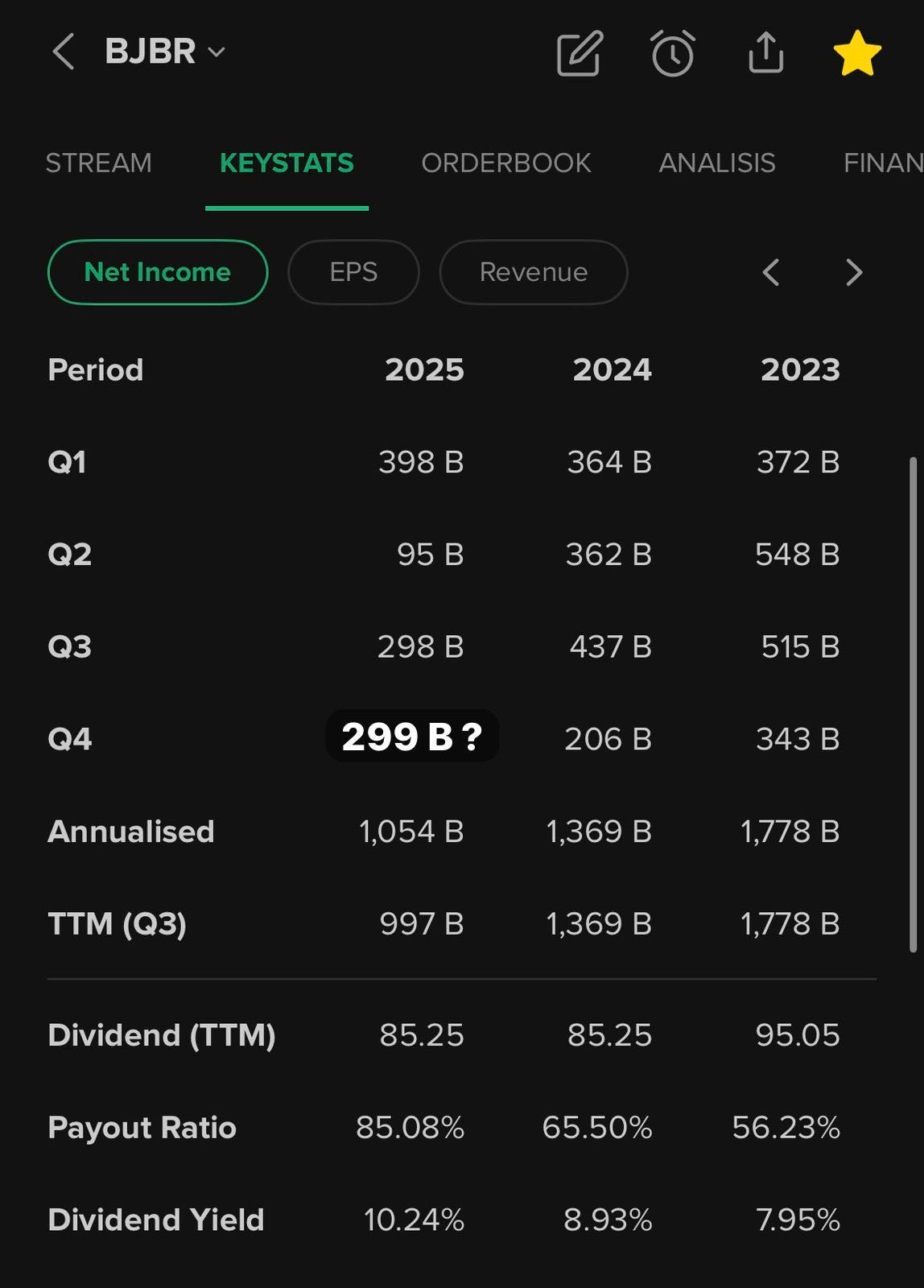Open the note compose icon
This screenshot has width=924, height=1288.
[x=580, y=54]
